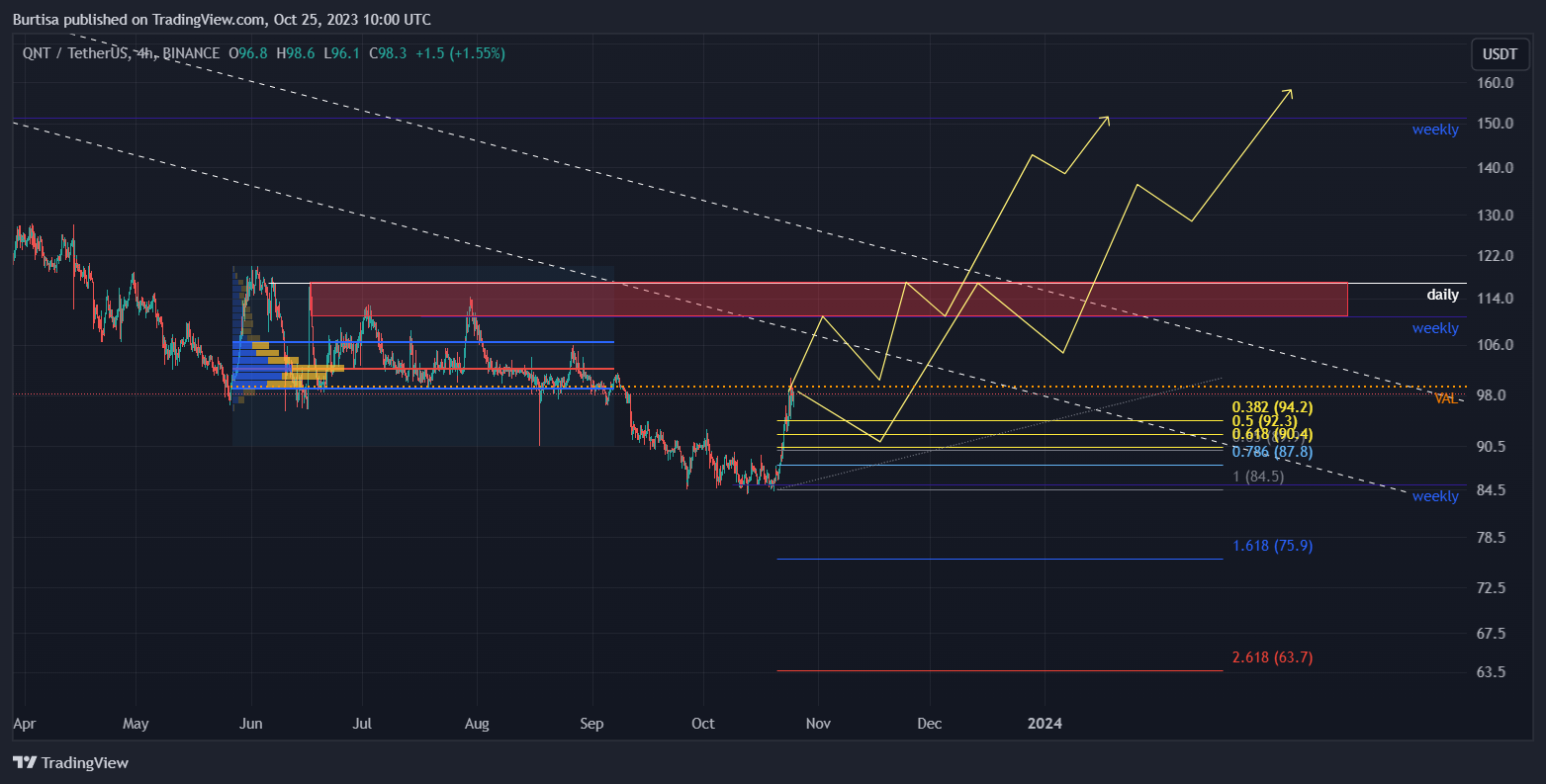Select the Fibonacci label 0.382 (94.2)
The image size is (1546, 784).
tap(1272, 407)
